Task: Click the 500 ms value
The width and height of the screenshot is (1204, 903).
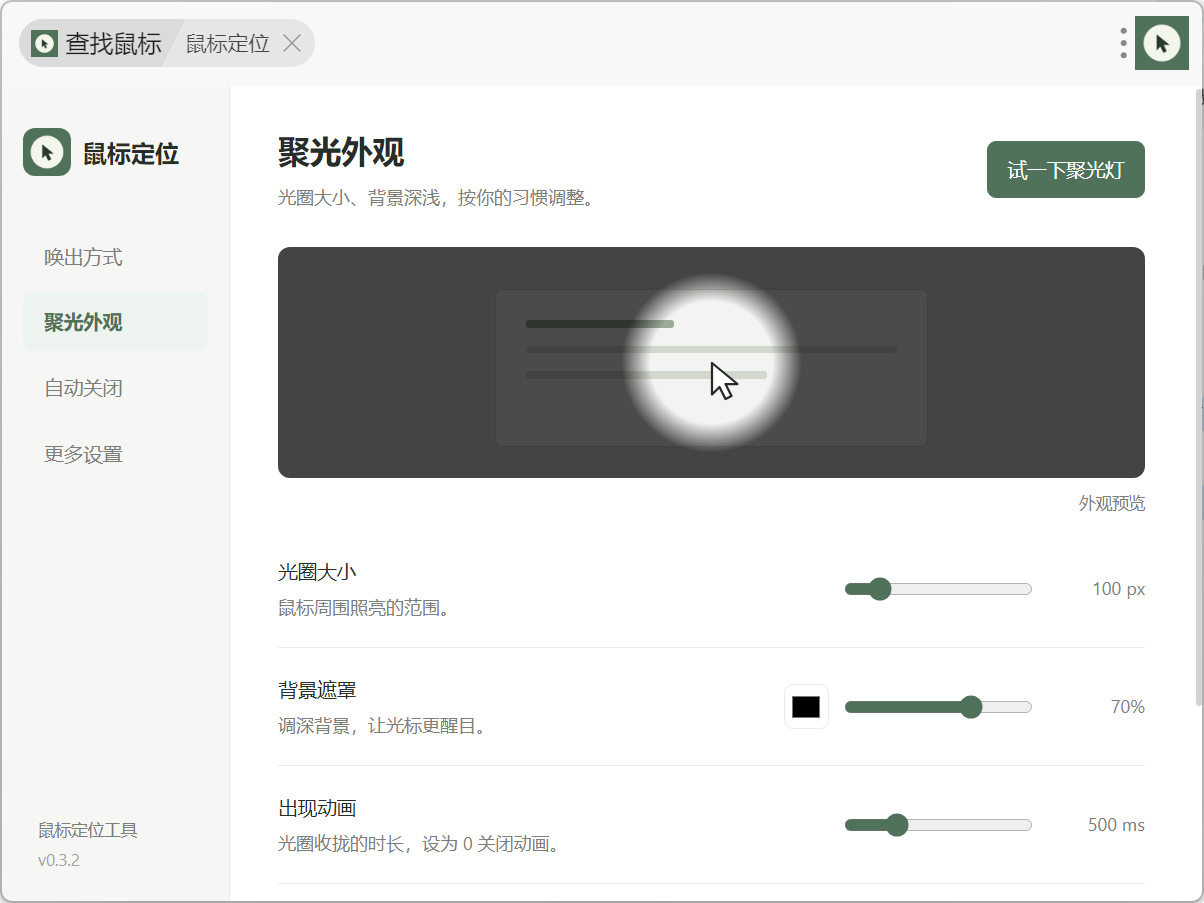Action: click(x=1116, y=825)
